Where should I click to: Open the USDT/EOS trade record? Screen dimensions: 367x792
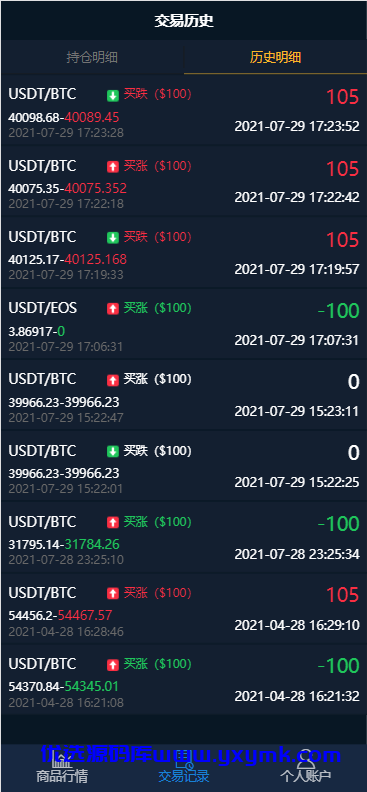click(x=184, y=323)
